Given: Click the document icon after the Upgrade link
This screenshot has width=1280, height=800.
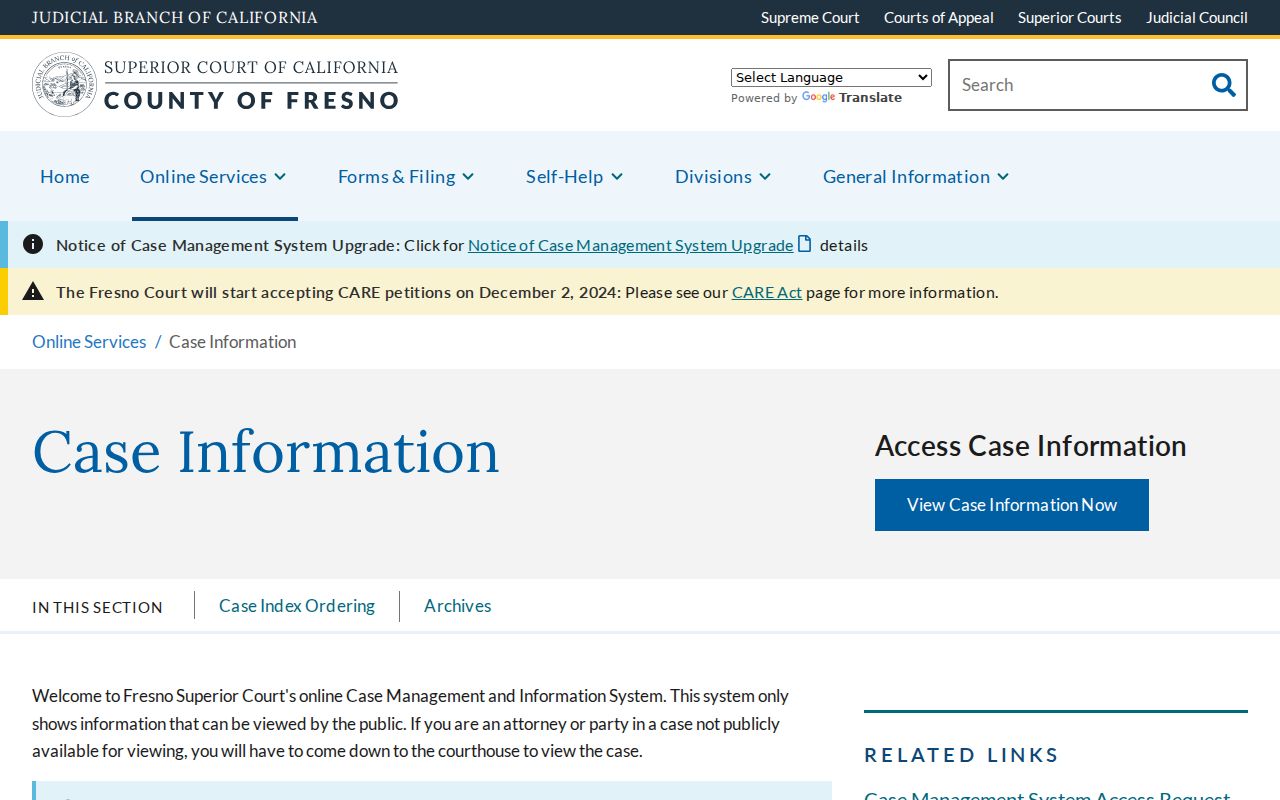Looking at the screenshot, I should tap(804, 244).
